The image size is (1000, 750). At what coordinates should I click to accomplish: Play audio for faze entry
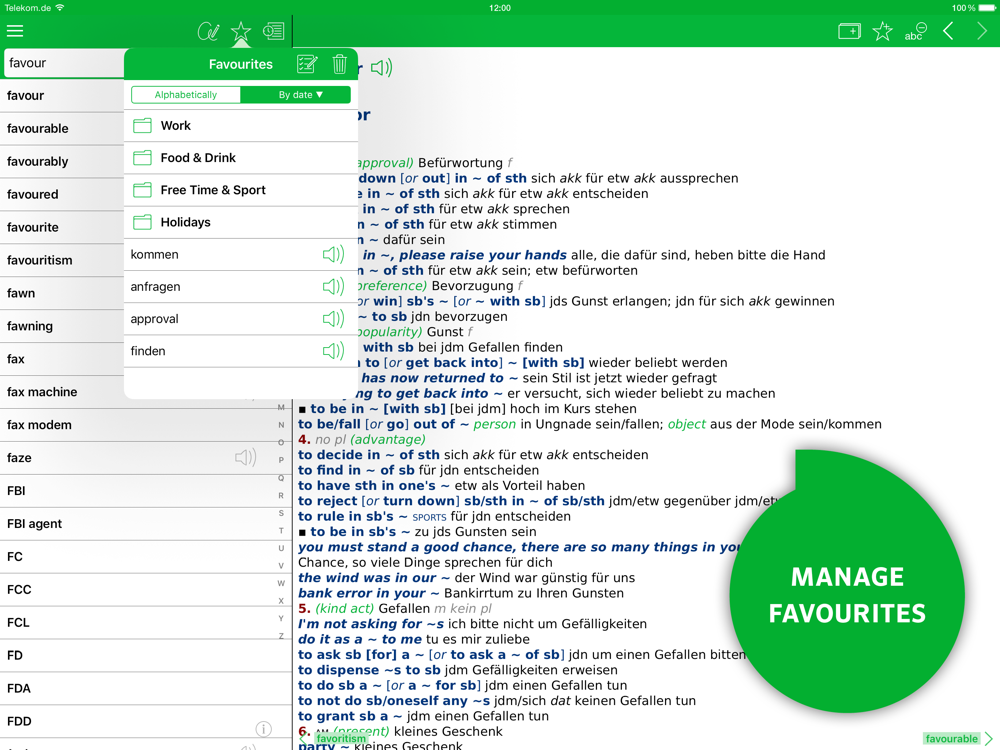point(246,457)
